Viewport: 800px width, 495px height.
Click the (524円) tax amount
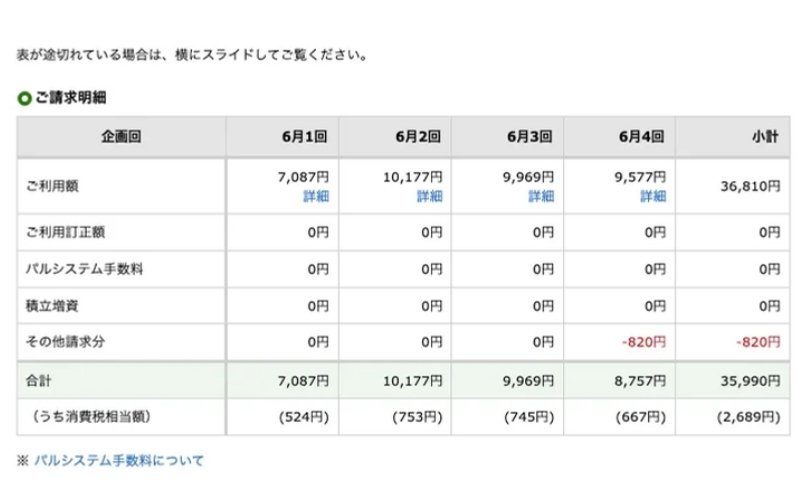tap(304, 417)
